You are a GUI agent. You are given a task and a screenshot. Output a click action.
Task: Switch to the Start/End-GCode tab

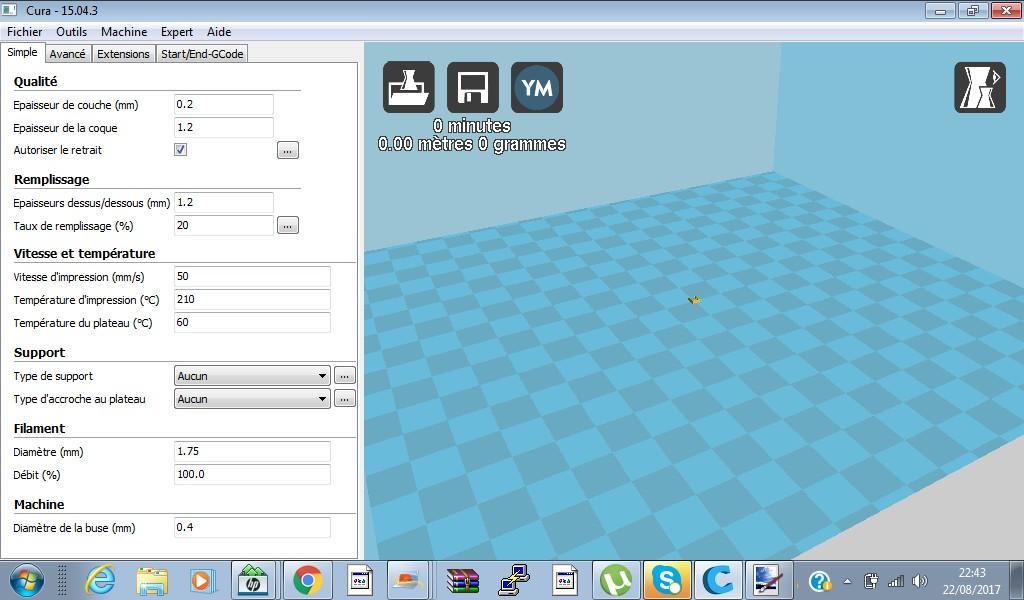[202, 54]
